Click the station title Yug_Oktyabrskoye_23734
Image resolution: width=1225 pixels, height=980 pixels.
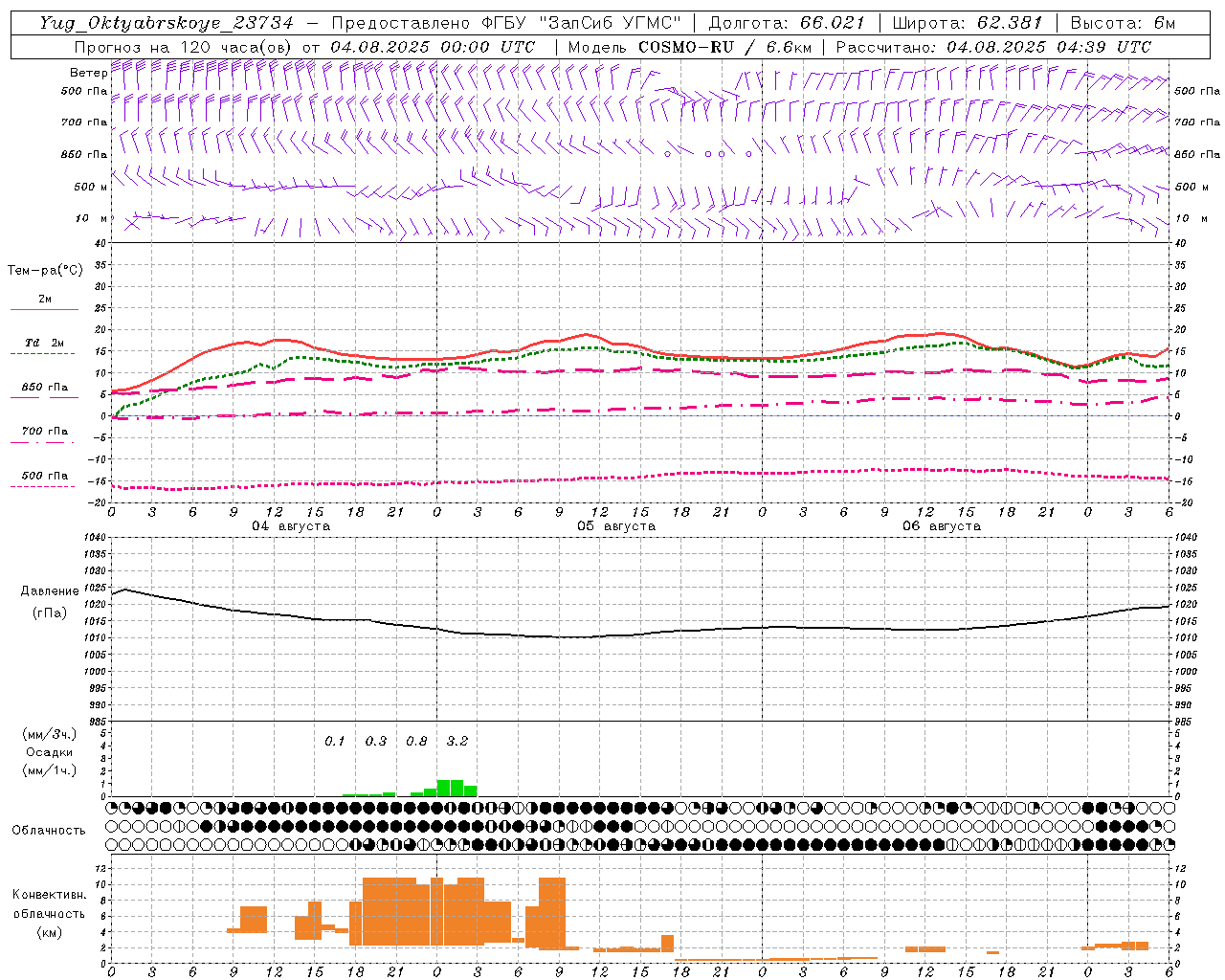[167, 23]
